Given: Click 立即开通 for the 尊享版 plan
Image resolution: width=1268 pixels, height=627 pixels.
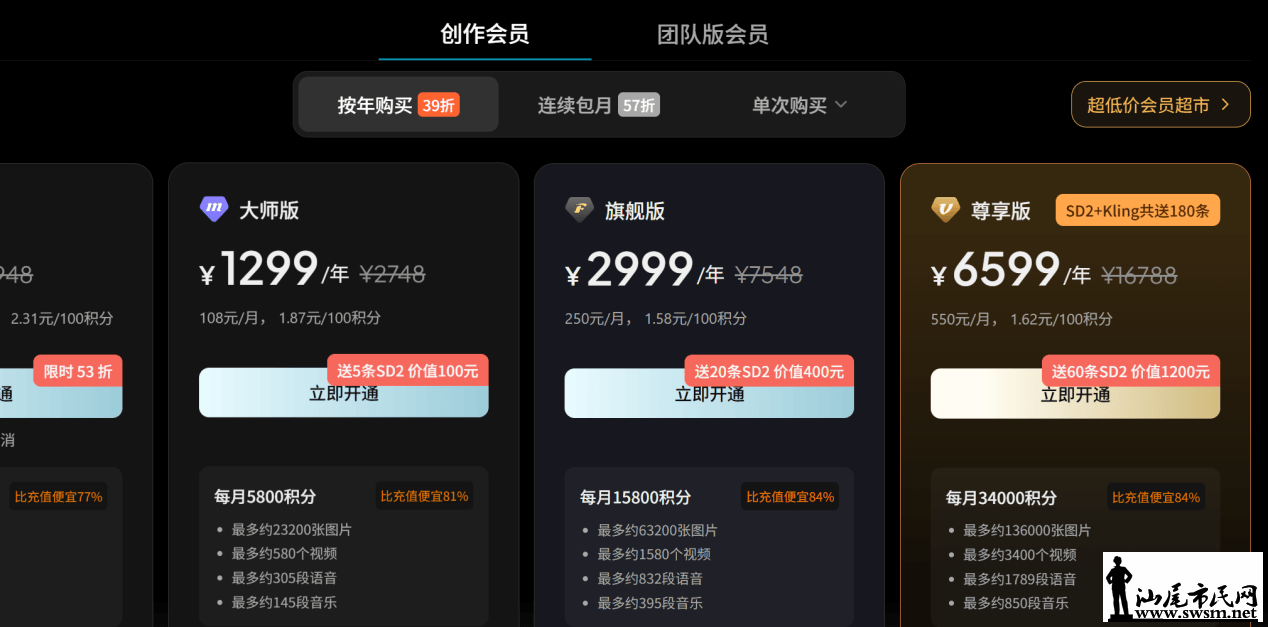Looking at the screenshot, I should click(x=1076, y=394).
